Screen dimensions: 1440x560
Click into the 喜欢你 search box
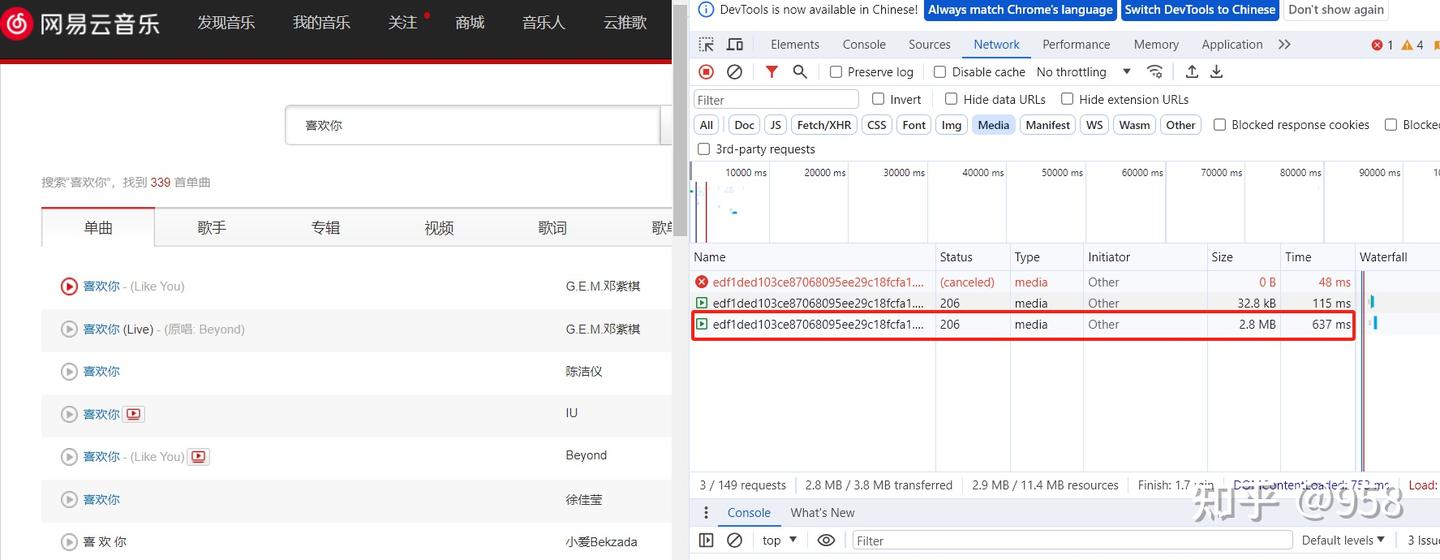[473, 125]
